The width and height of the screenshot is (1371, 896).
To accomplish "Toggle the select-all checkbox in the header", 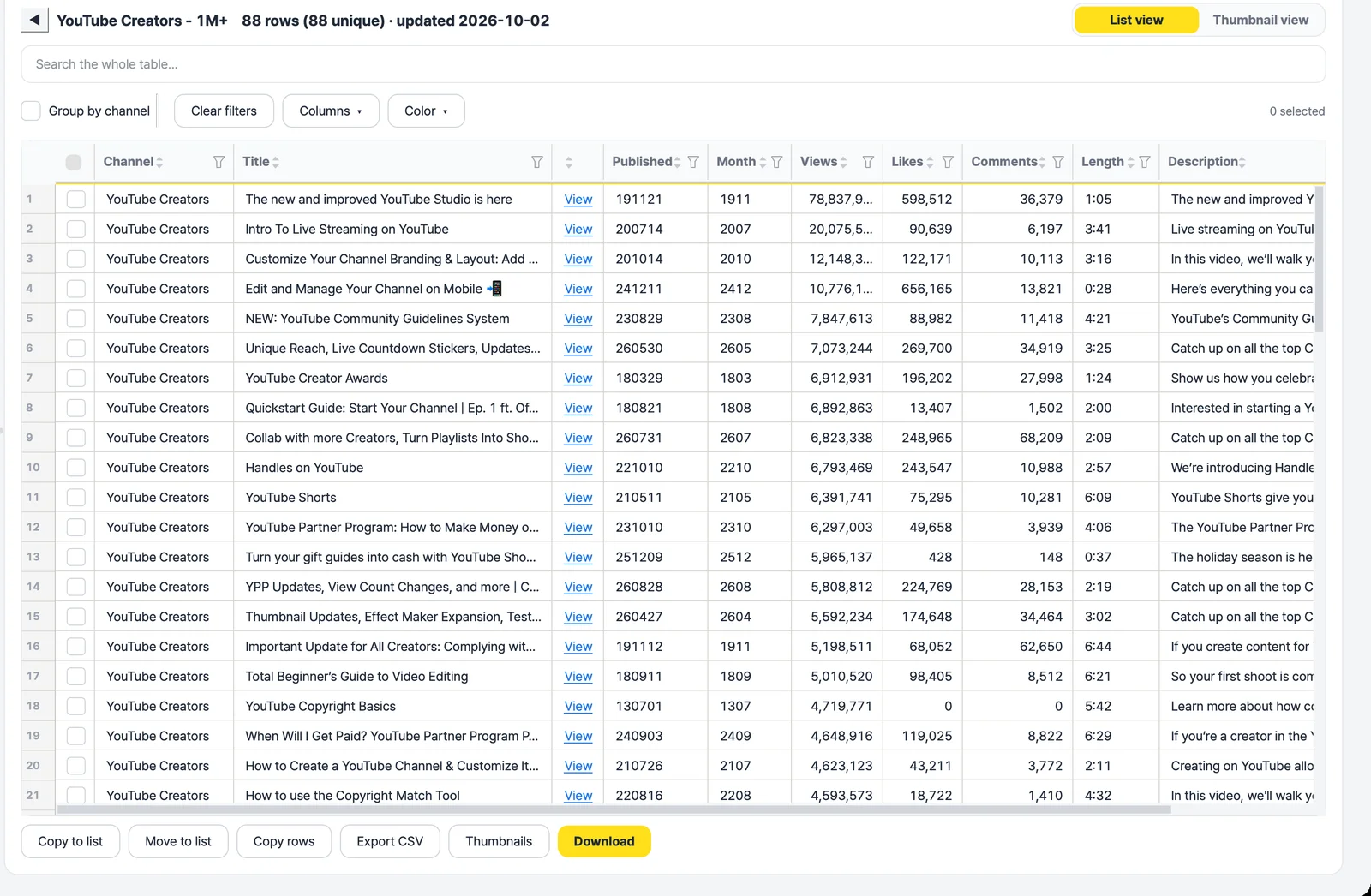I will click(74, 162).
